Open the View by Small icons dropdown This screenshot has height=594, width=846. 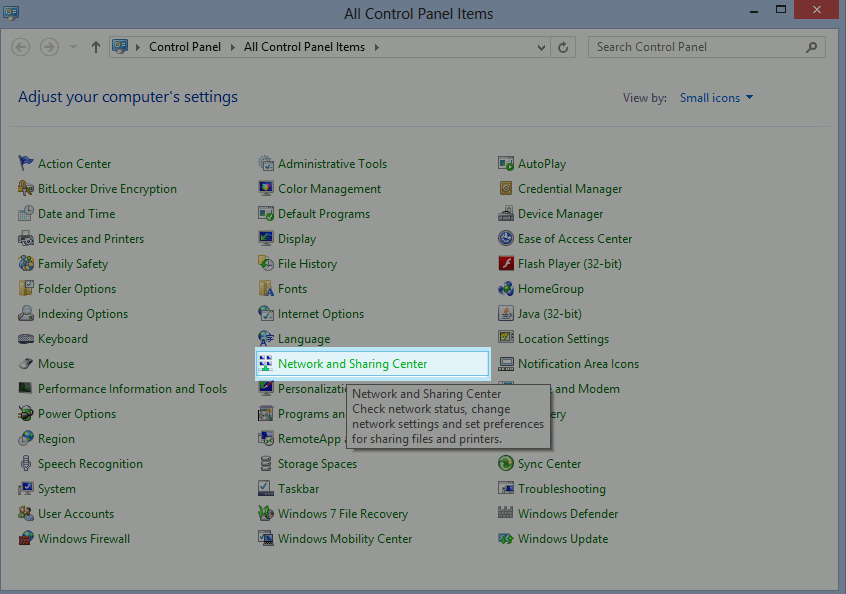(716, 98)
